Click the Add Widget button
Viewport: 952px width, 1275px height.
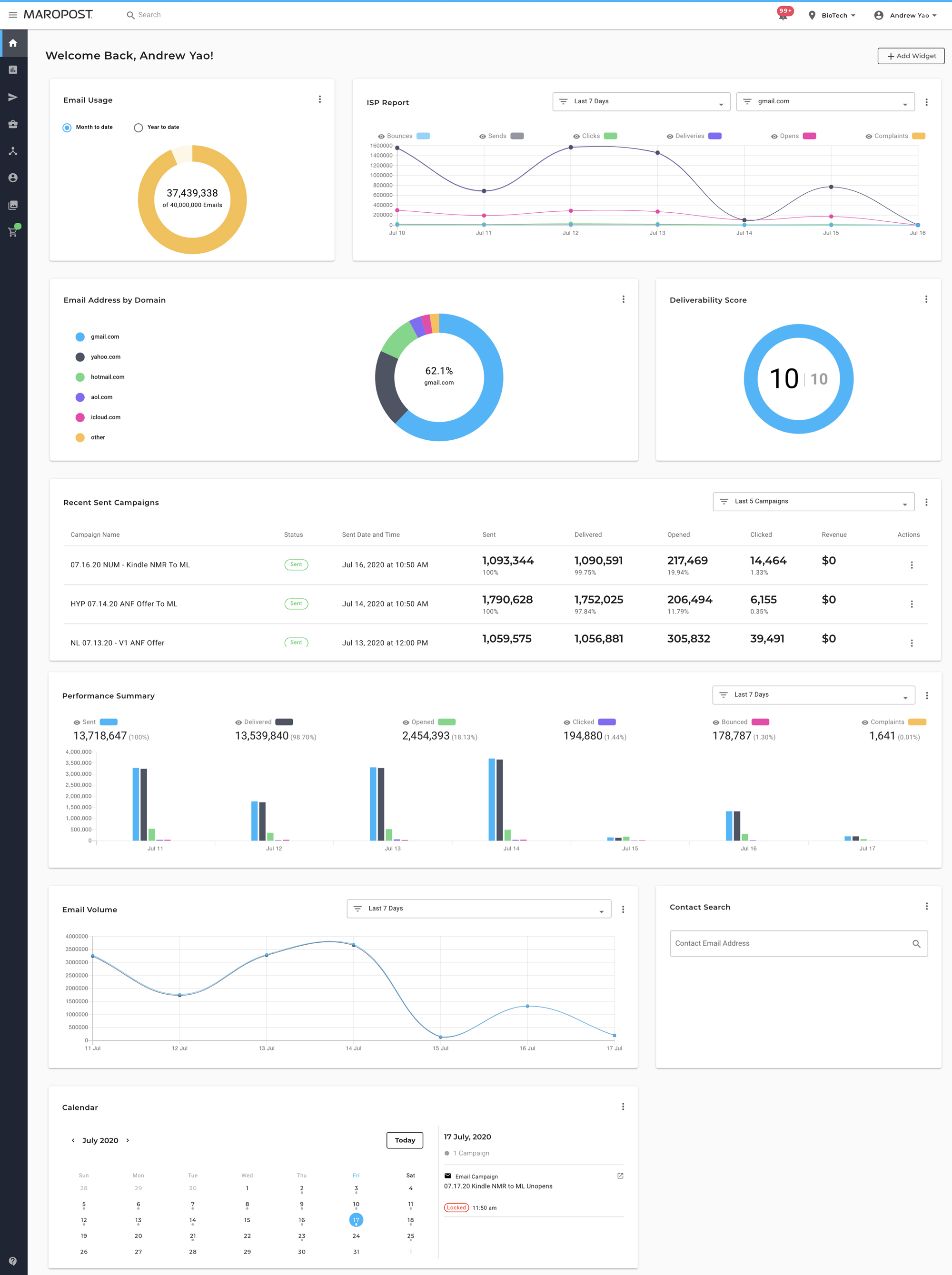tap(911, 56)
